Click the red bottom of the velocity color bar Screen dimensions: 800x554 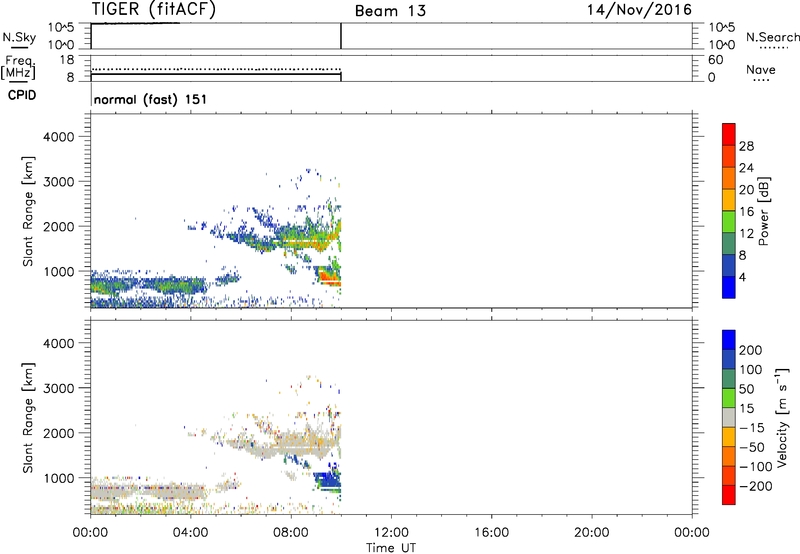pos(729,495)
